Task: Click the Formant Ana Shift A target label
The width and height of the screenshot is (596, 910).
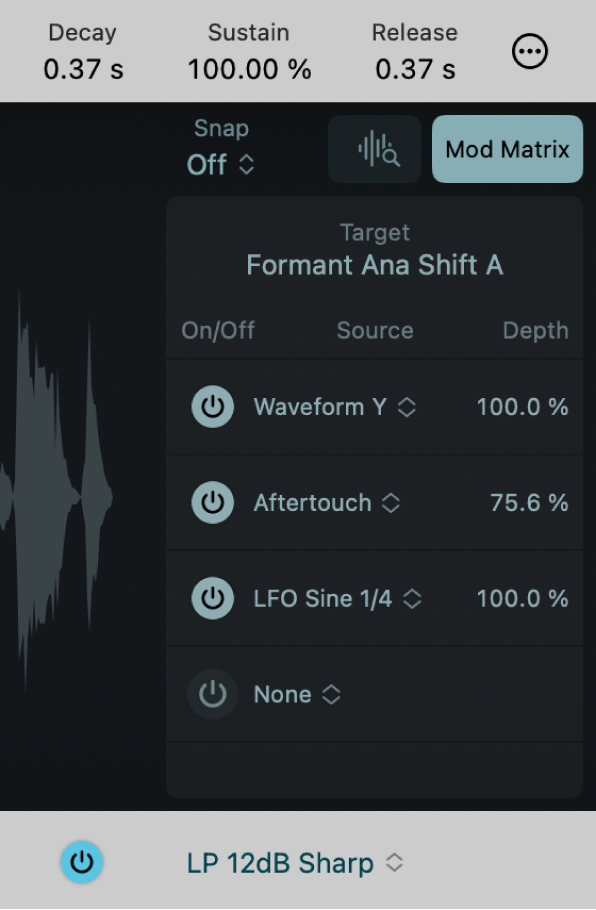Action: 374,265
